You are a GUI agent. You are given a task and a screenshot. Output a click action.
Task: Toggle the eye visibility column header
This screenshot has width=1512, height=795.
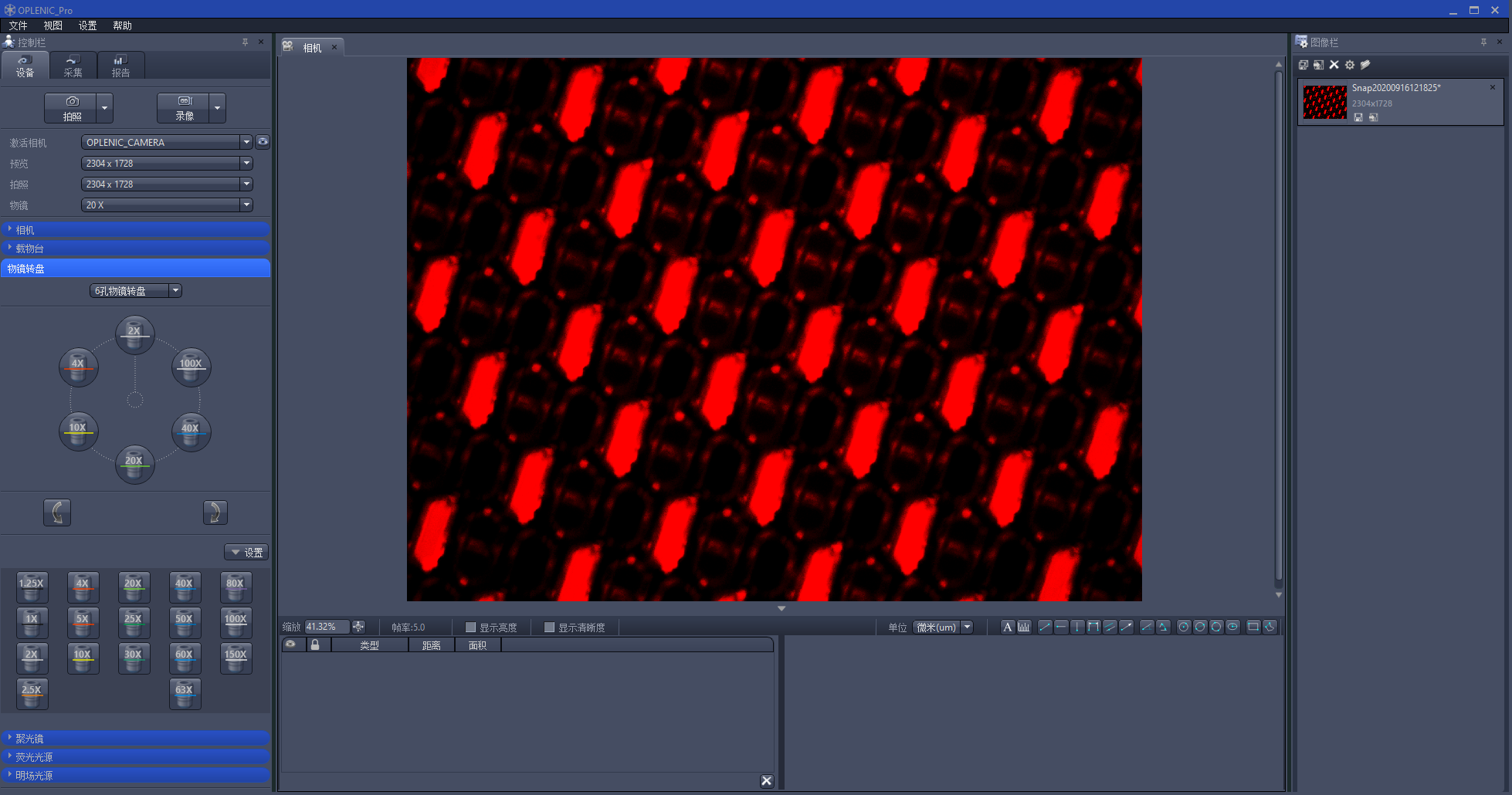coord(291,644)
